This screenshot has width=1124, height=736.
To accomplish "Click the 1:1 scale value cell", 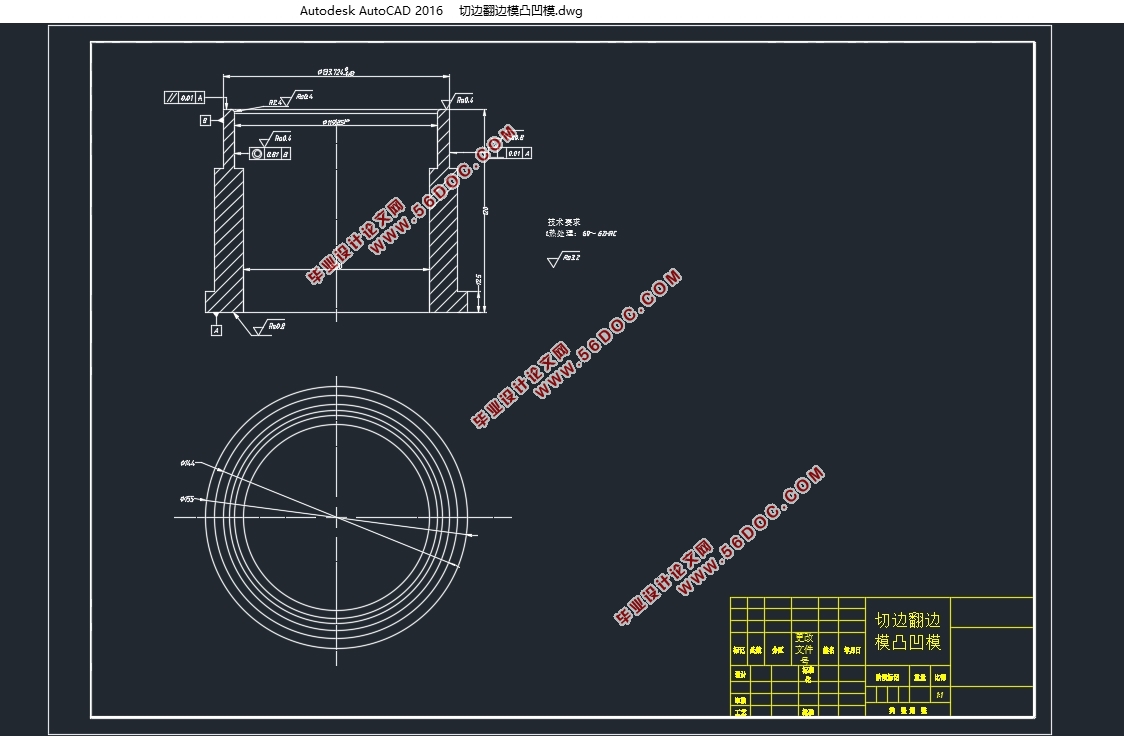I will click(x=939, y=694).
